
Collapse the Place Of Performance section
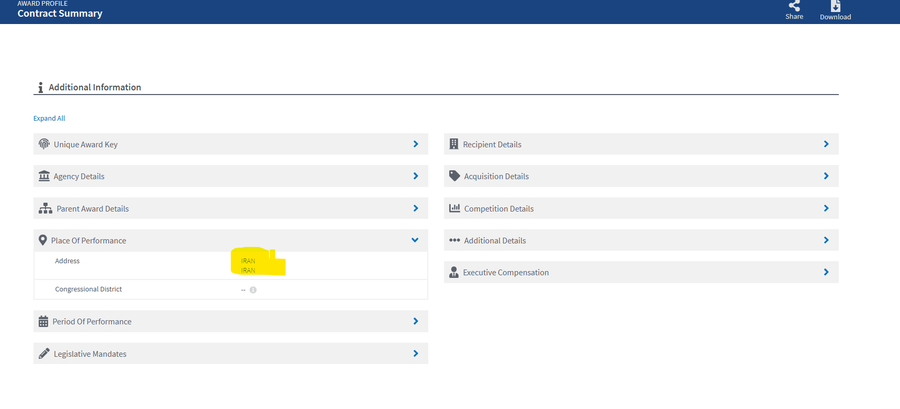click(414, 240)
